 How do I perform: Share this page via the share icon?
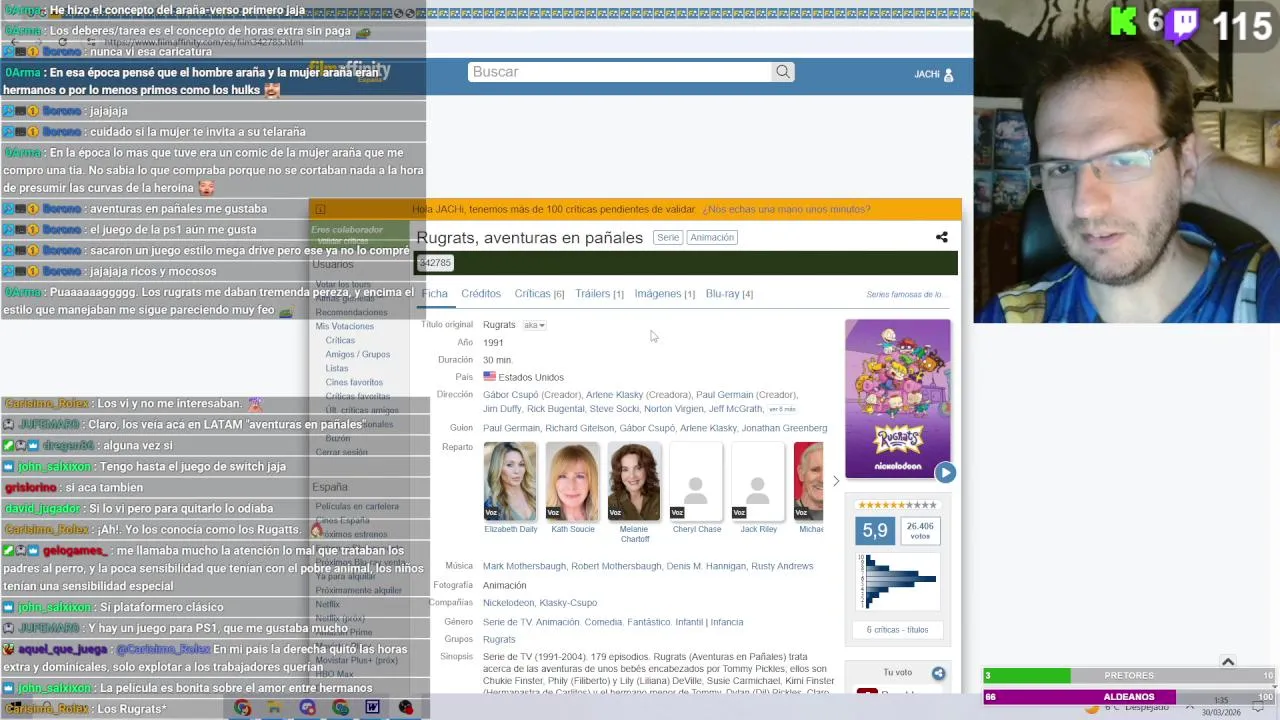click(941, 237)
